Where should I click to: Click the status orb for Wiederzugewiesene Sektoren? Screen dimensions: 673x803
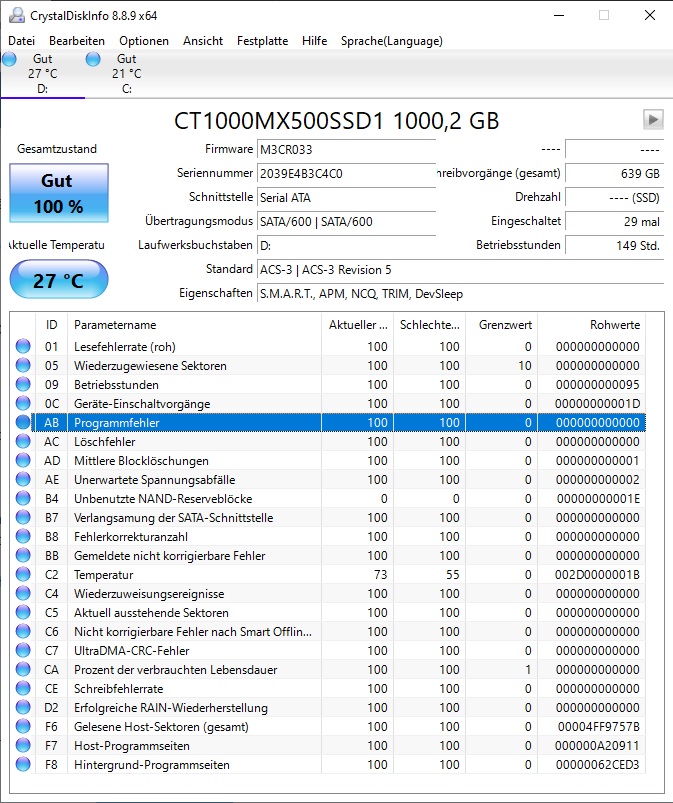pos(23,366)
